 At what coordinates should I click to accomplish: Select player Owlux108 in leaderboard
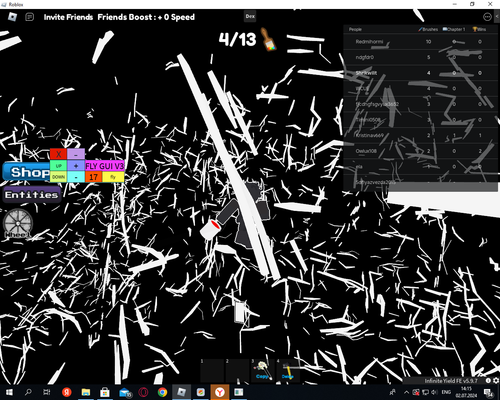(x=421, y=151)
